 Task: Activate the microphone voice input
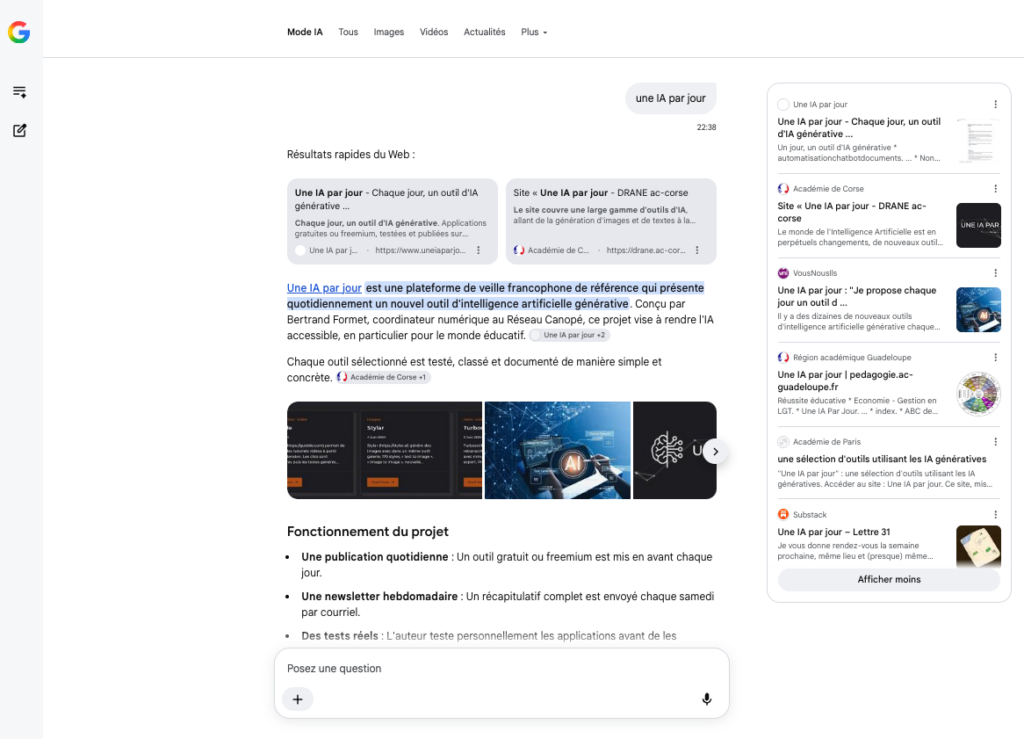(707, 699)
